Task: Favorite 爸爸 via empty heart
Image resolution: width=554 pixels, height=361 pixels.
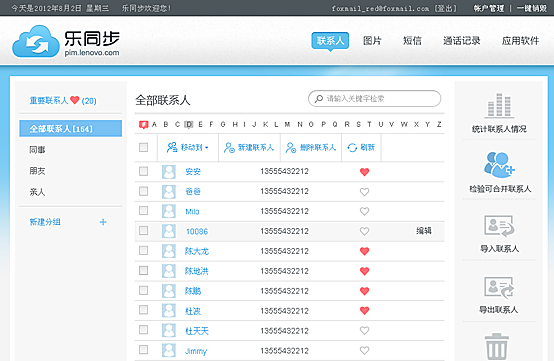Action: (x=365, y=192)
